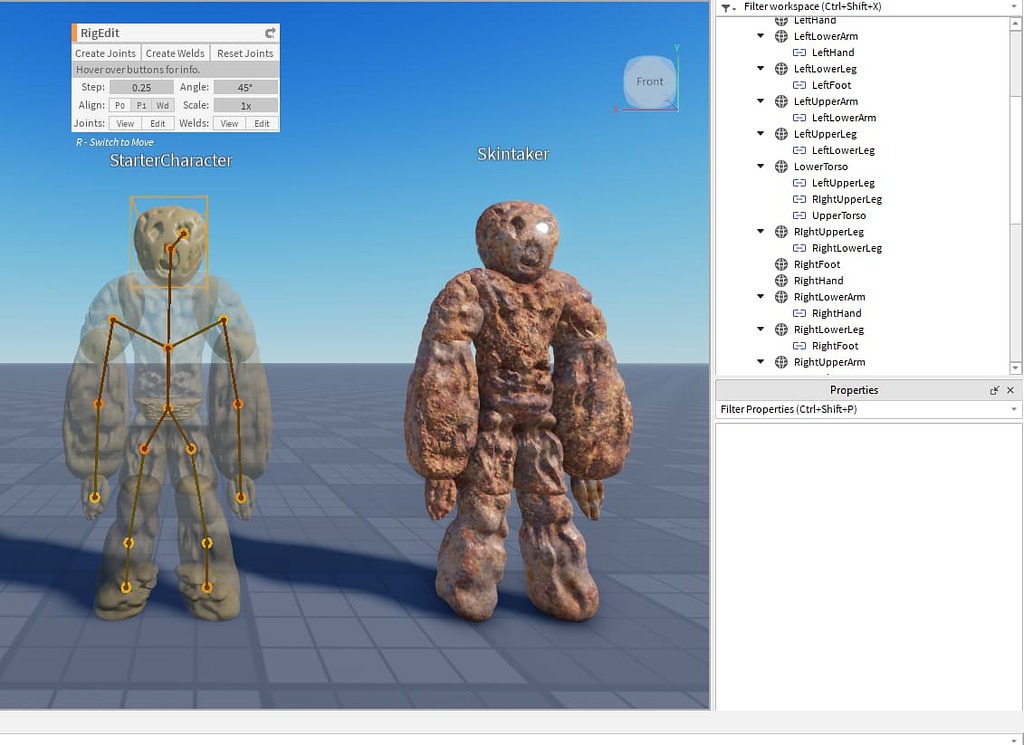1024x745 pixels.
Task: Click the globe MeshPart icon beside LowerTorso
Action: pyautogui.click(x=781, y=166)
